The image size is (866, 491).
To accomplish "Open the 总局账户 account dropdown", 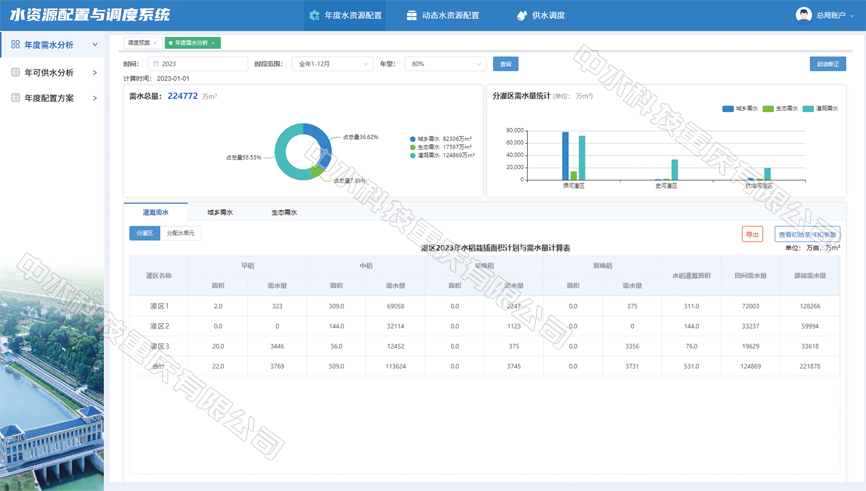I will click(x=835, y=15).
